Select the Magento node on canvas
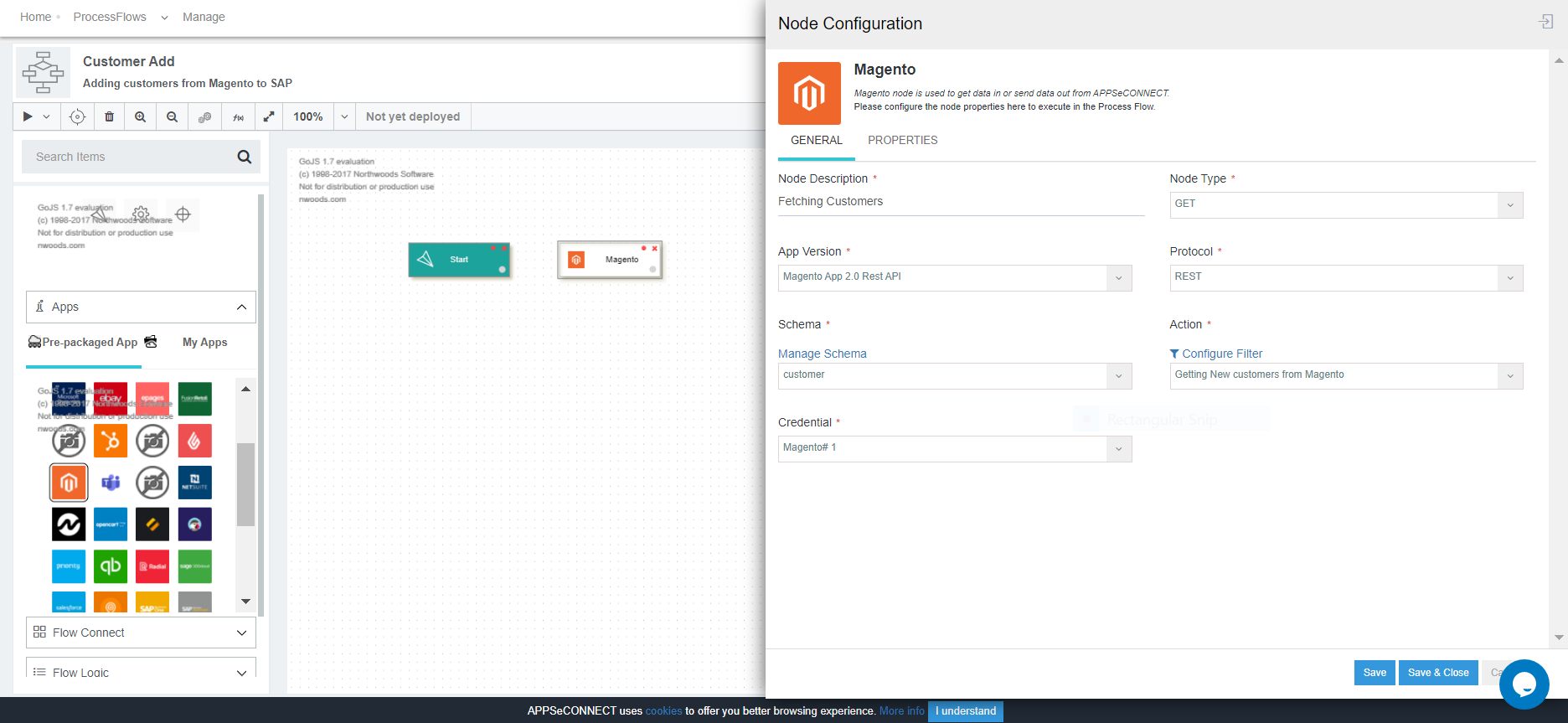 click(610, 260)
